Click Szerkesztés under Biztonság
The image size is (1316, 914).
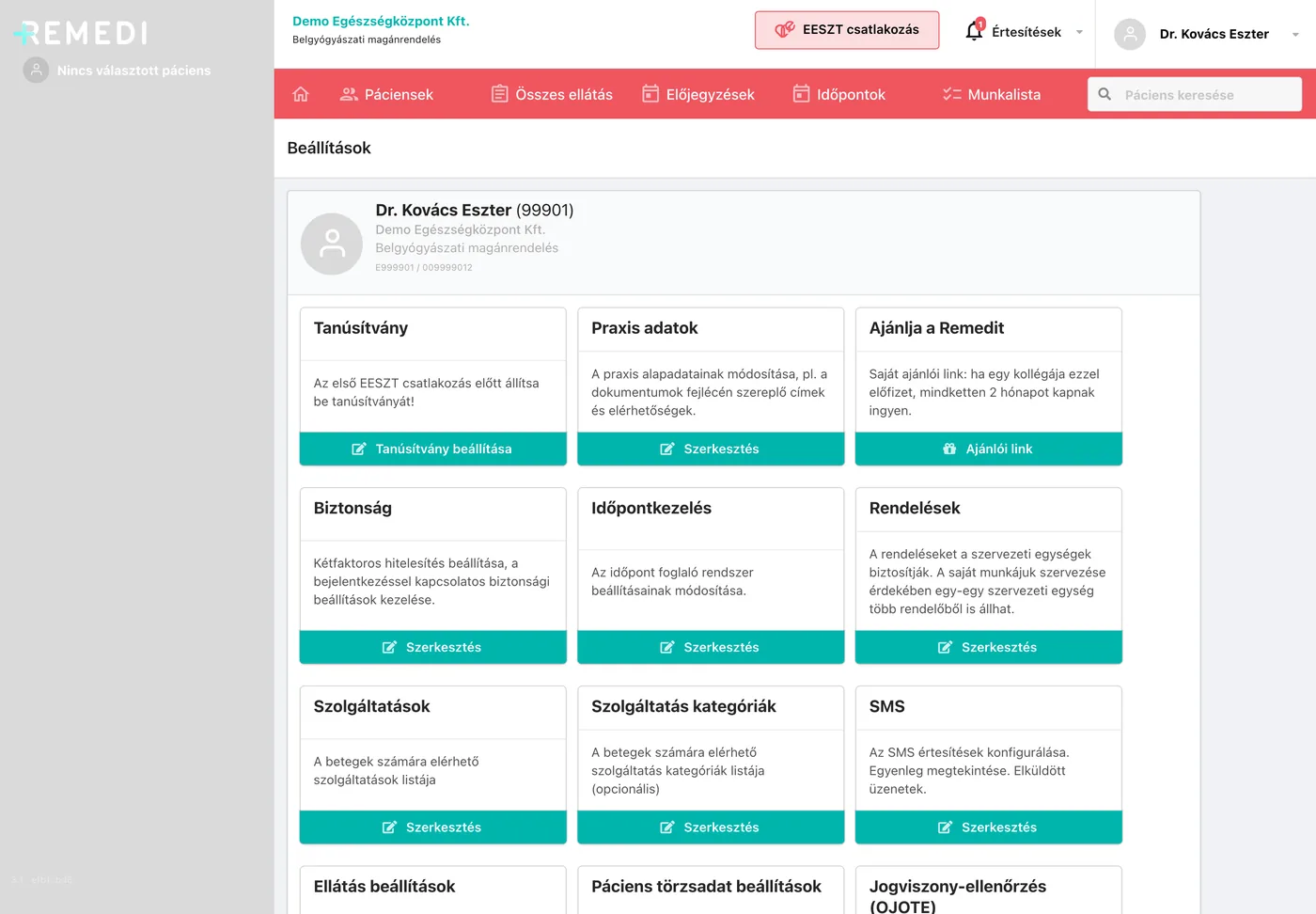(x=432, y=647)
